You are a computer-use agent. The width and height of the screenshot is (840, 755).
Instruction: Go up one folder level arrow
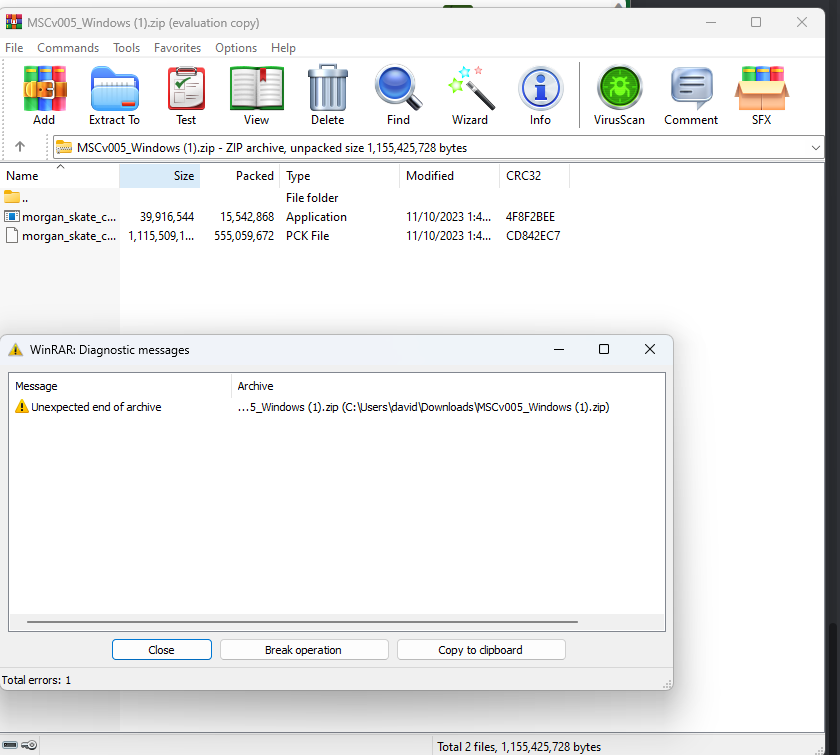(x=20, y=147)
